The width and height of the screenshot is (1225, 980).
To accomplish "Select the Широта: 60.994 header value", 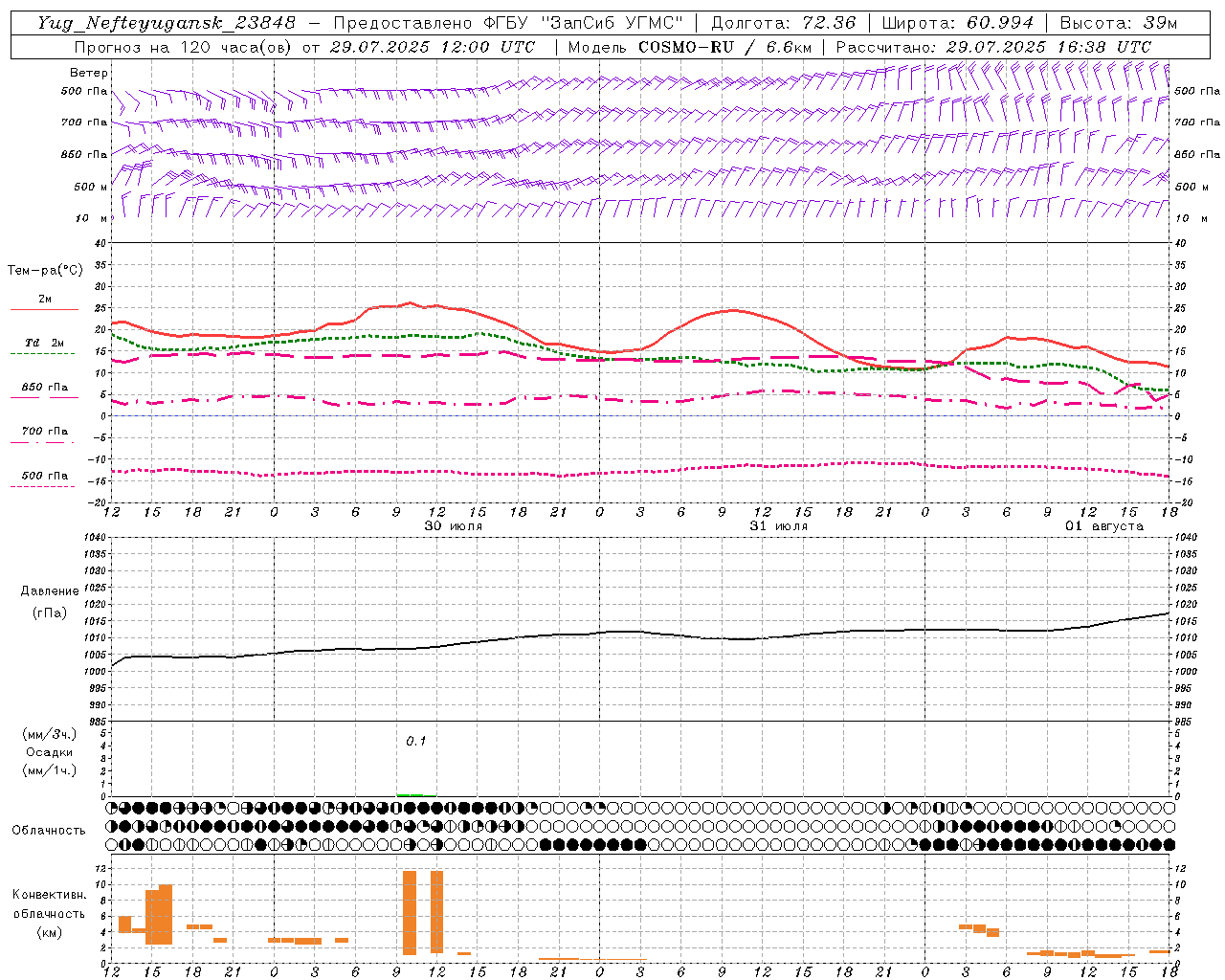I will (x=957, y=23).
